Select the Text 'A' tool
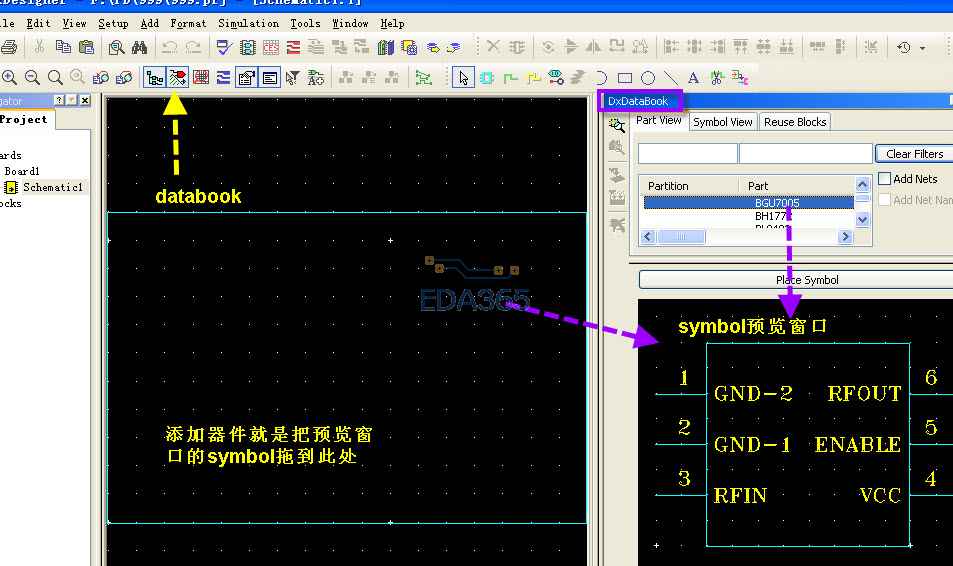The height and width of the screenshot is (566, 953). (693, 78)
